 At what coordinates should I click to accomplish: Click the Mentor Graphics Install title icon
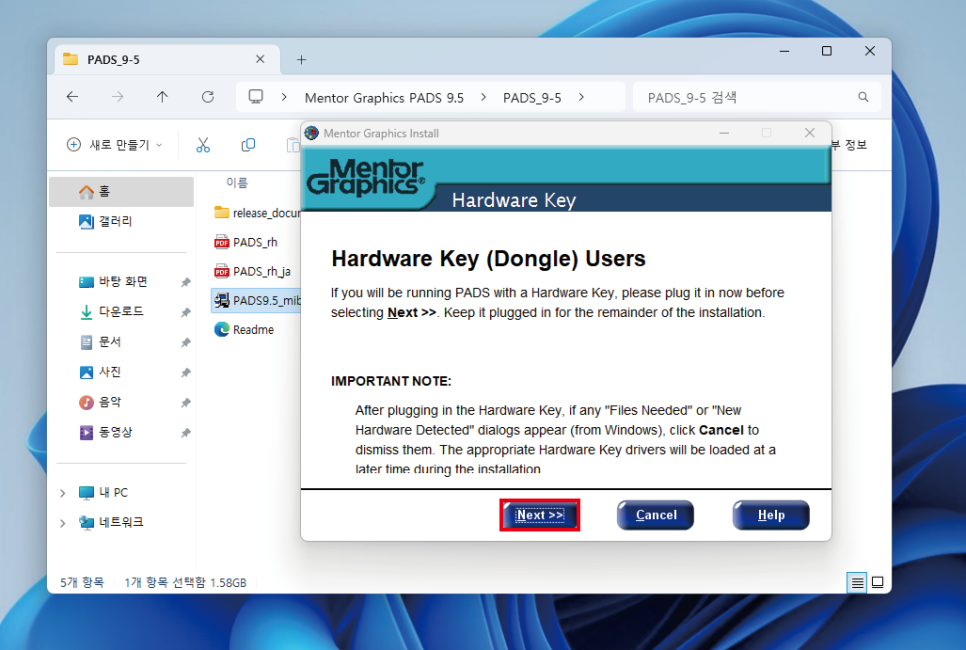312,133
